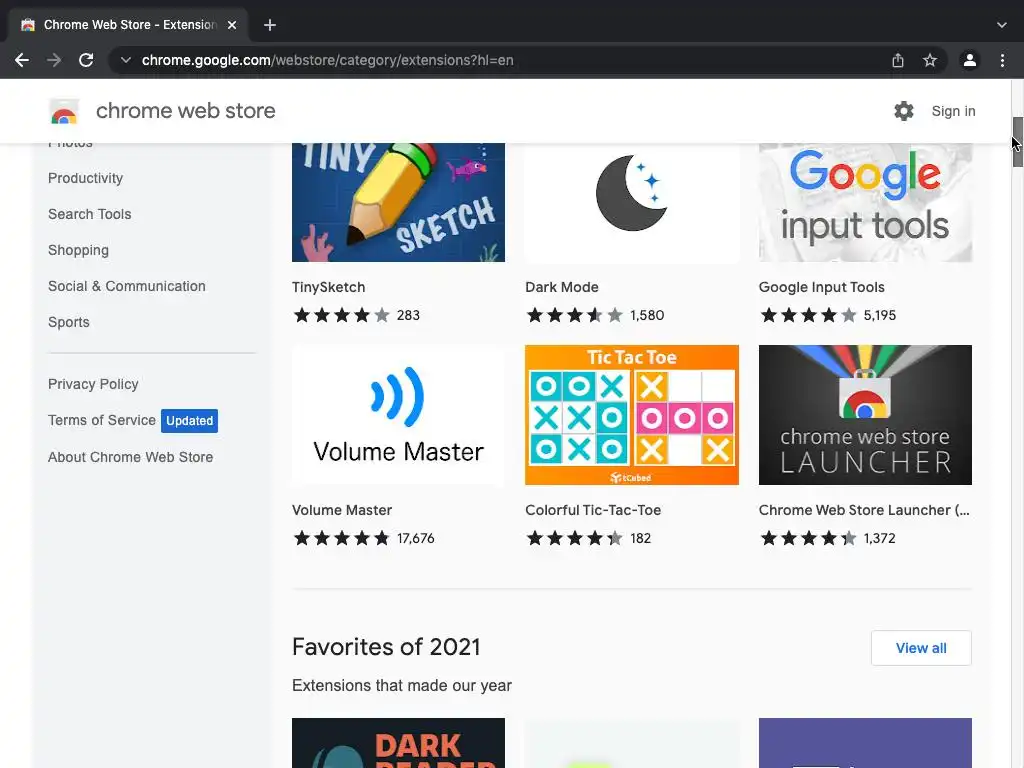Click the Google Input Tools title
The width and height of the screenshot is (1024, 768).
(x=822, y=287)
